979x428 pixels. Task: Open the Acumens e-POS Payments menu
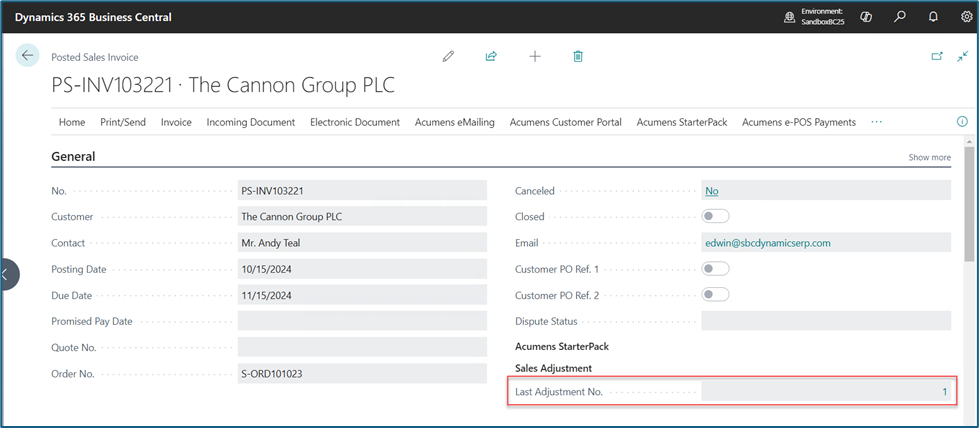[x=799, y=122]
